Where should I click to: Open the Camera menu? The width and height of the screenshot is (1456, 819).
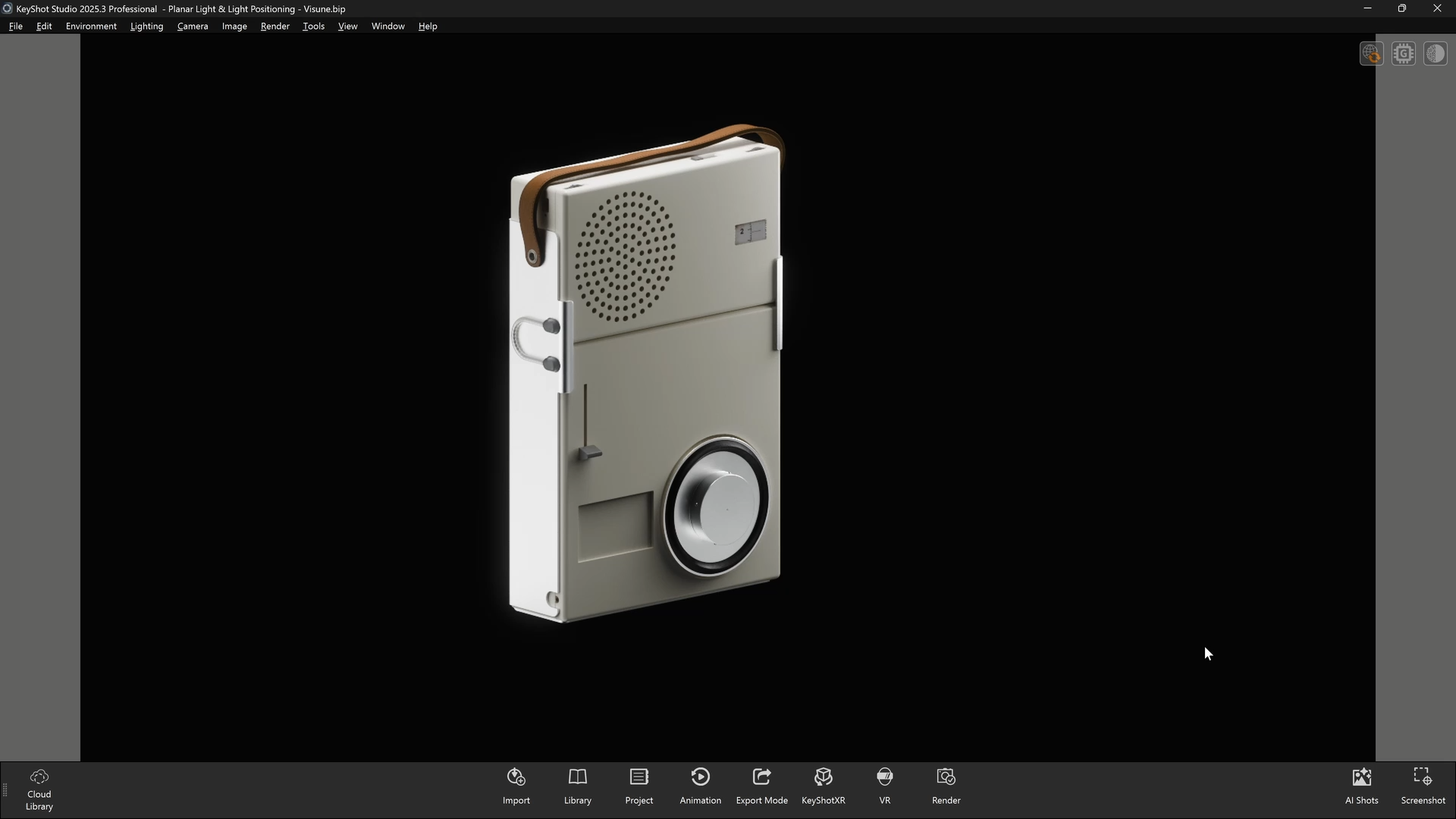(193, 26)
